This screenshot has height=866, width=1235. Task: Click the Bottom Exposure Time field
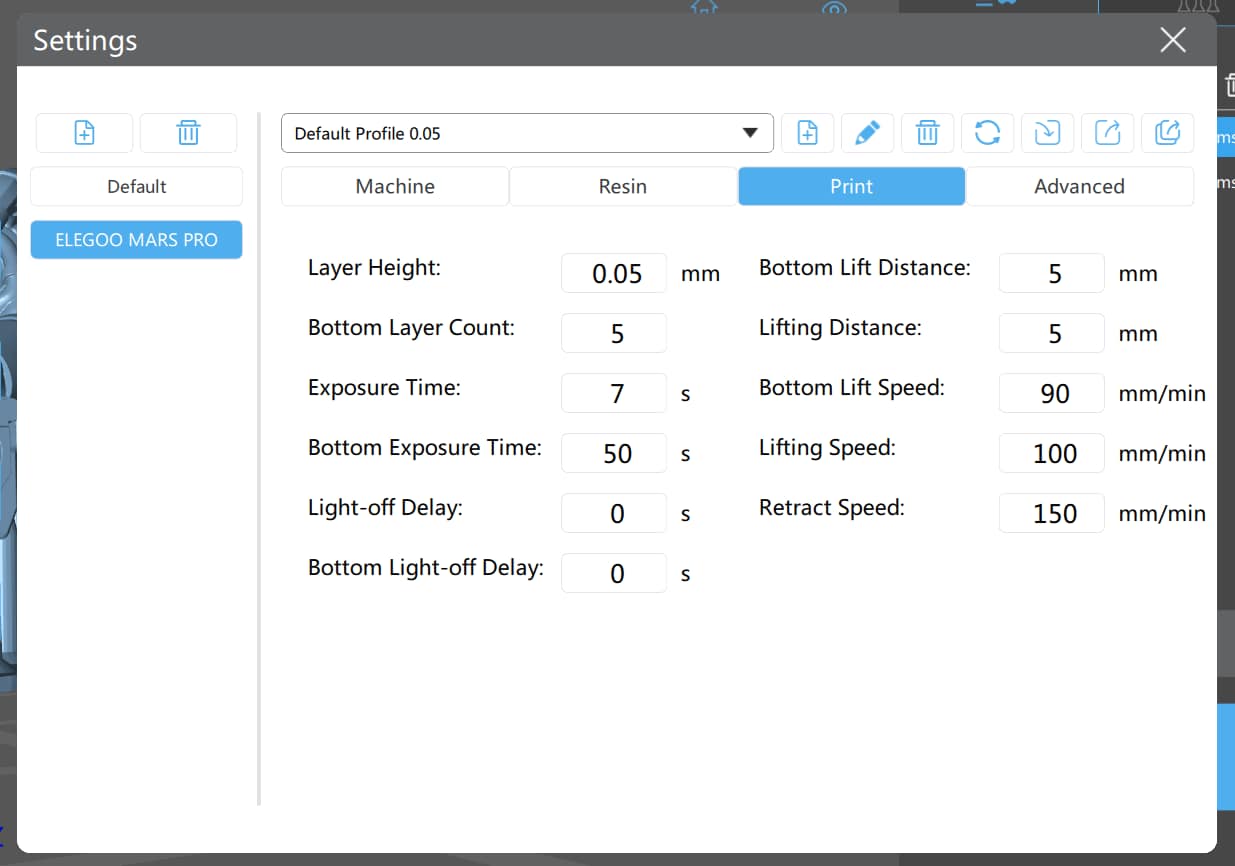[614, 453]
